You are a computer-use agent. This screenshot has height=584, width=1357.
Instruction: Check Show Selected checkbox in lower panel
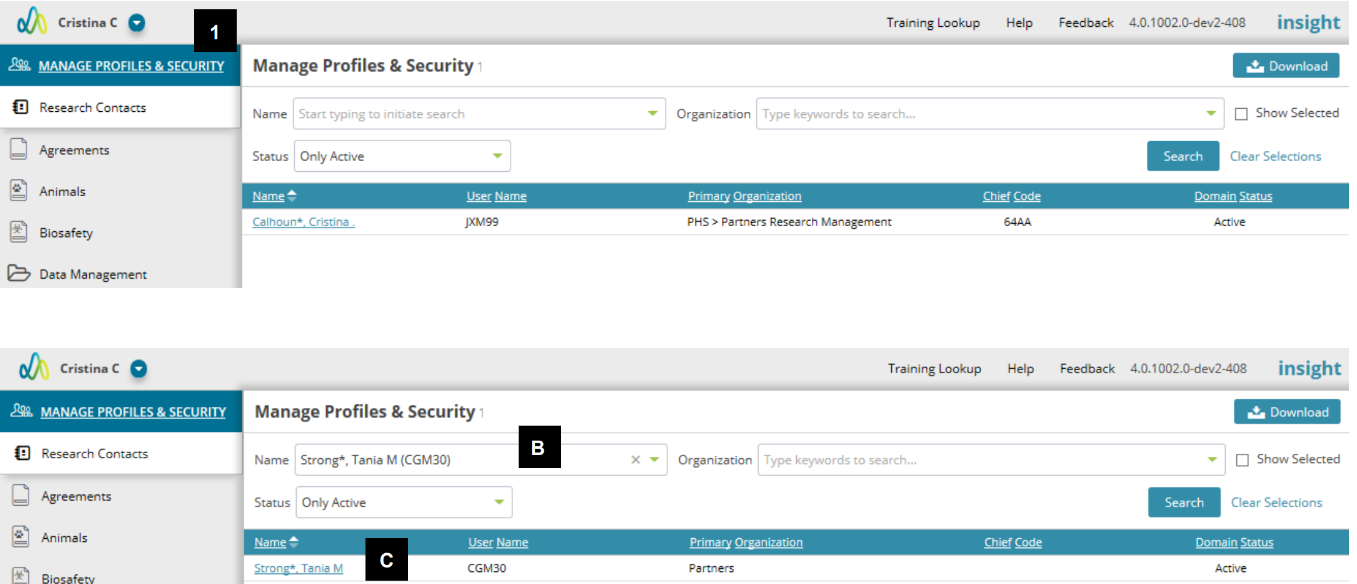coord(1242,460)
